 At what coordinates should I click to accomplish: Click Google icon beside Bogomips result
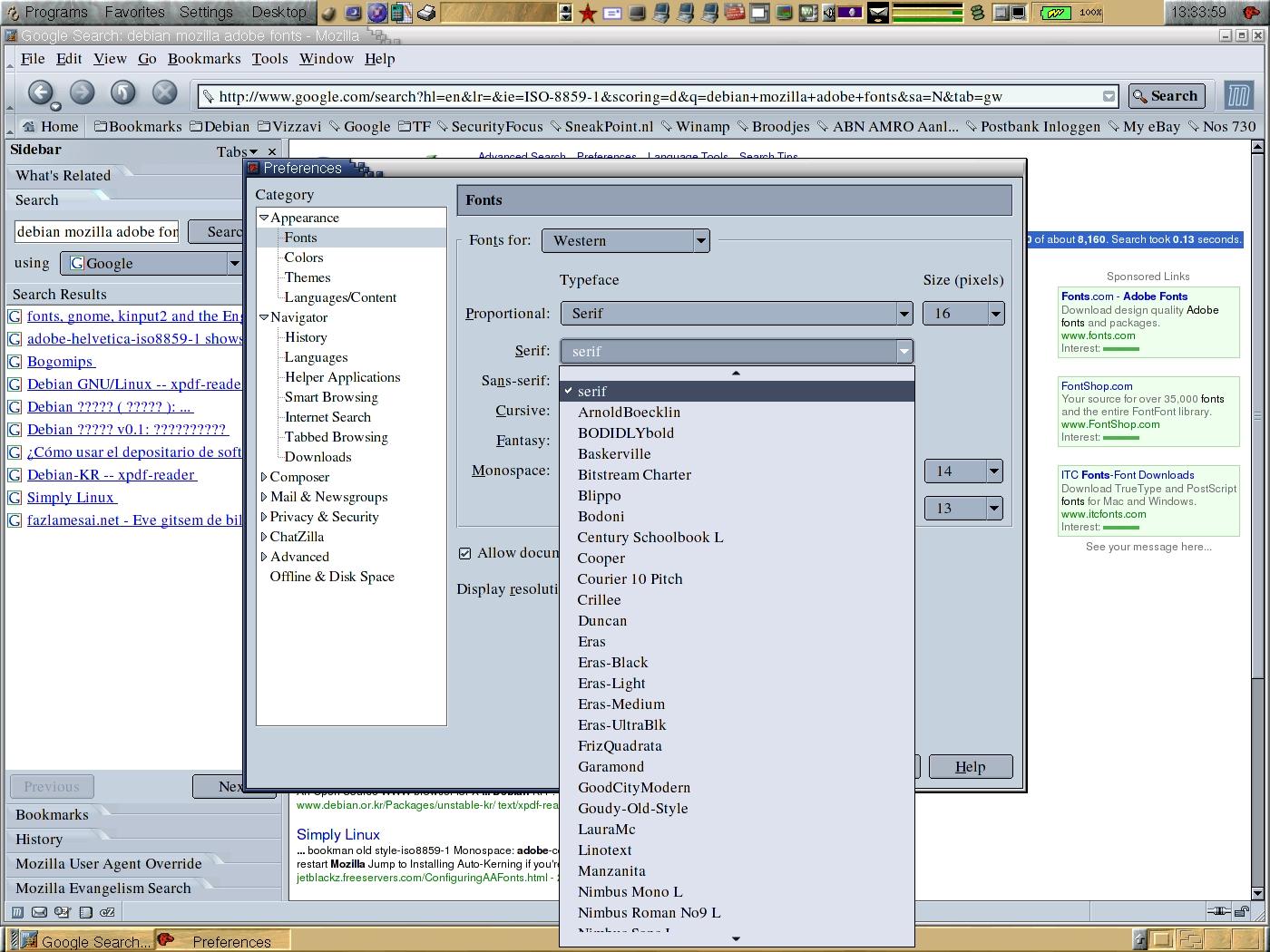coord(15,362)
